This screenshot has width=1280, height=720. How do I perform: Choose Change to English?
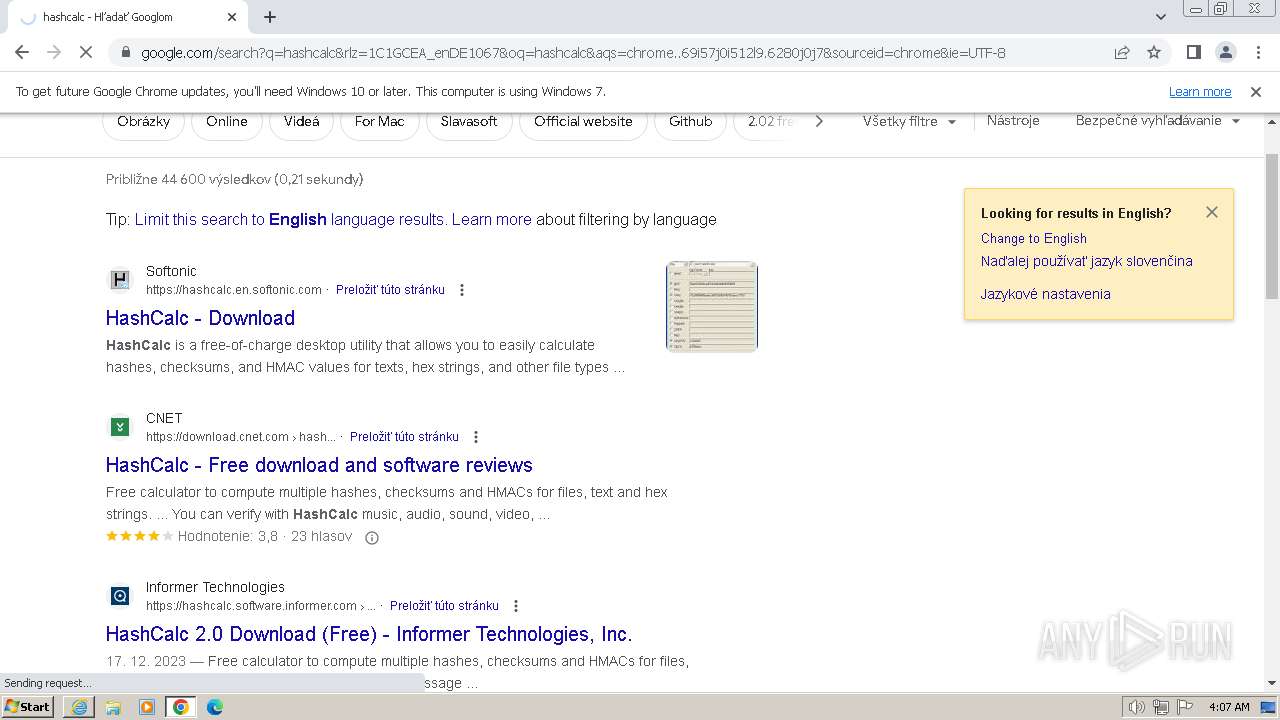click(x=1033, y=239)
